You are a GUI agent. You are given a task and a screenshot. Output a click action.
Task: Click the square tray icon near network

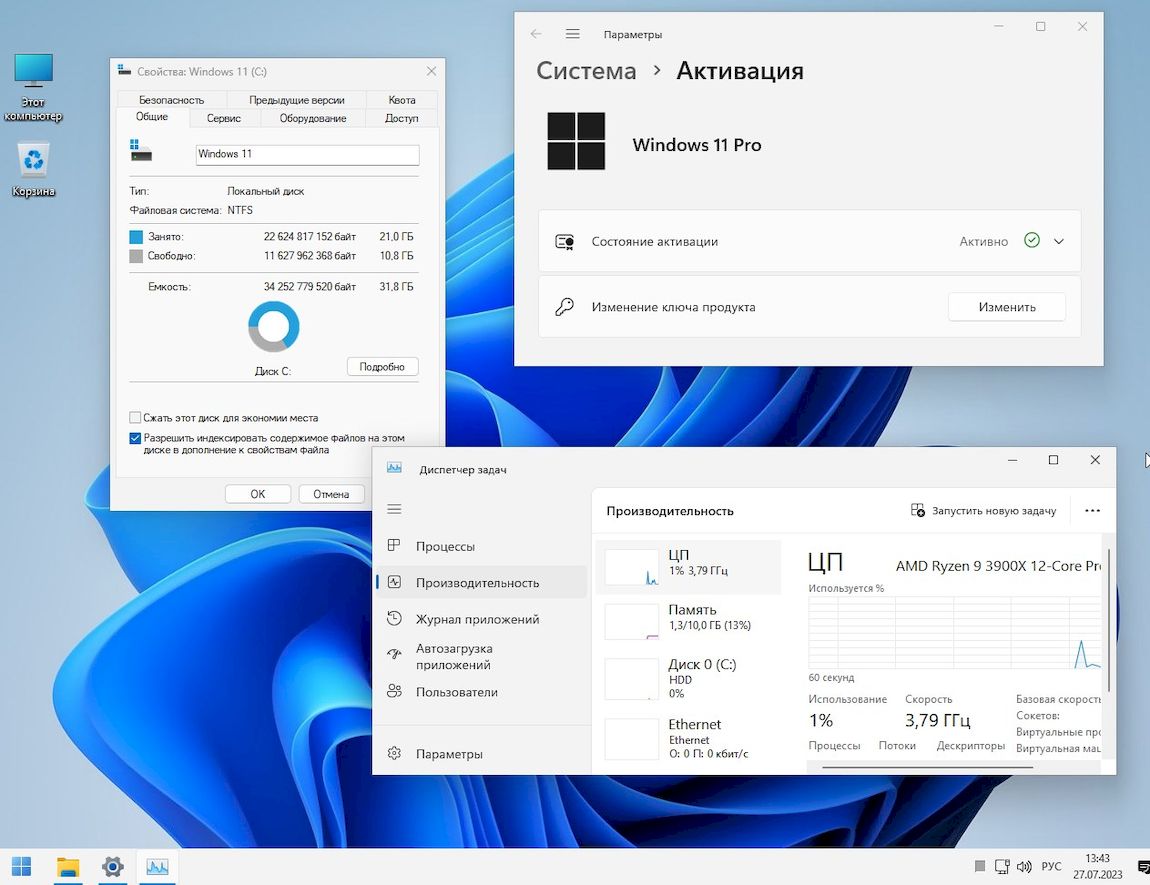click(980, 867)
